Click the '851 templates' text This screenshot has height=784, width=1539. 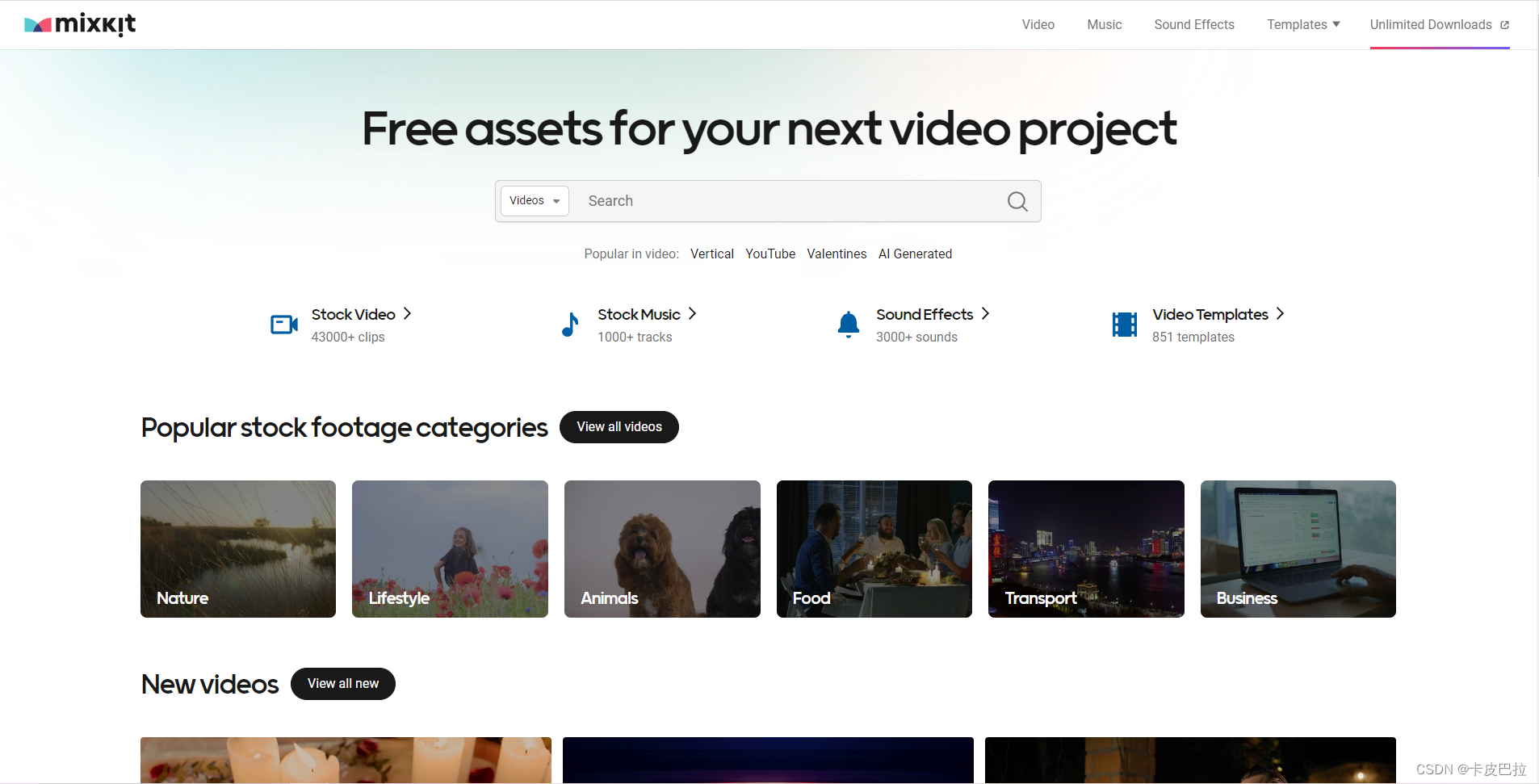point(1193,337)
